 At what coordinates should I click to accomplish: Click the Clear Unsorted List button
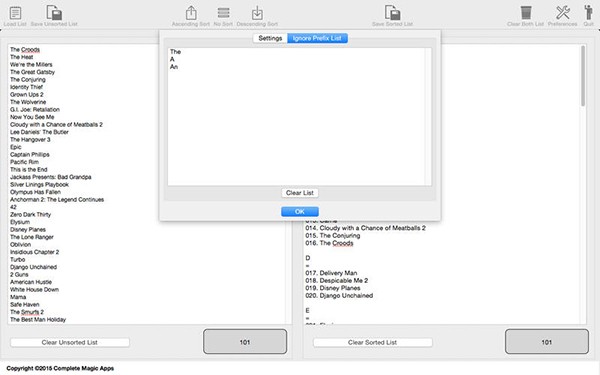coord(70,342)
